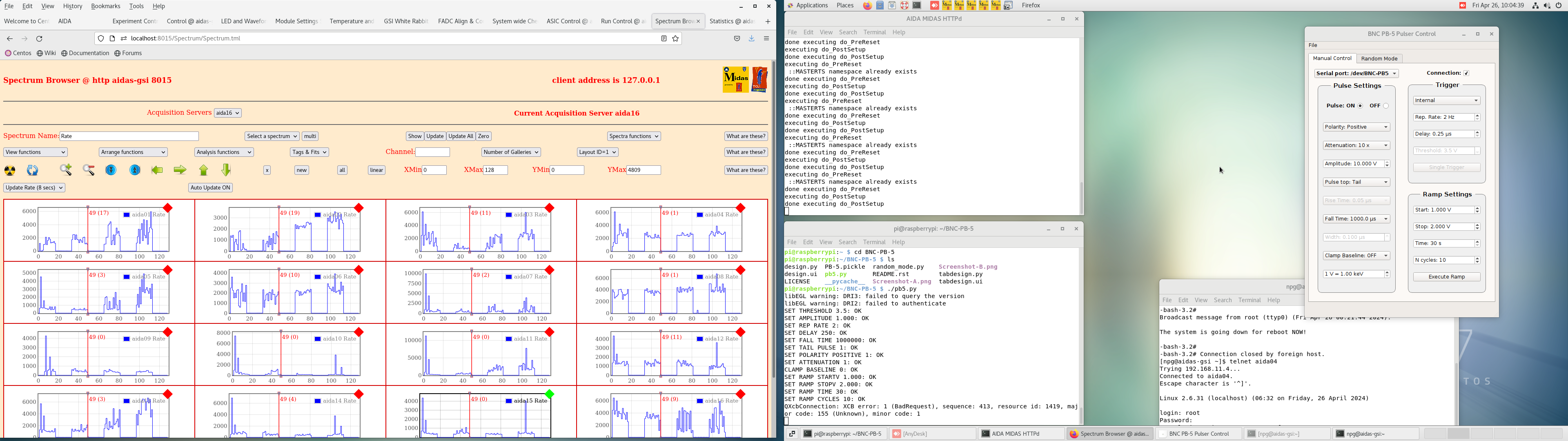The image size is (1568, 441).
Task: Click the bookmark star icon in address bar
Action: click(x=676, y=39)
